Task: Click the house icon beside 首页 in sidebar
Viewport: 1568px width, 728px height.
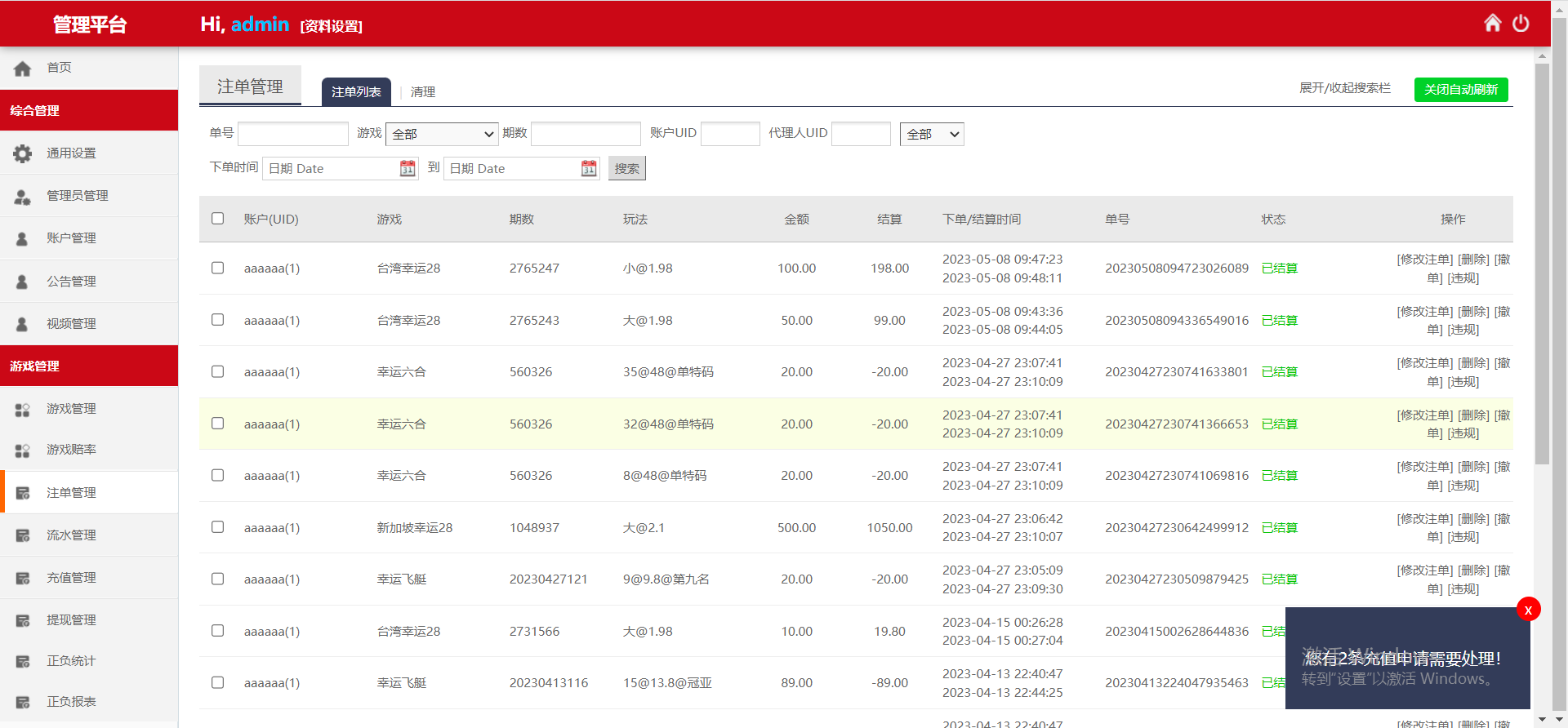Action: [23, 68]
